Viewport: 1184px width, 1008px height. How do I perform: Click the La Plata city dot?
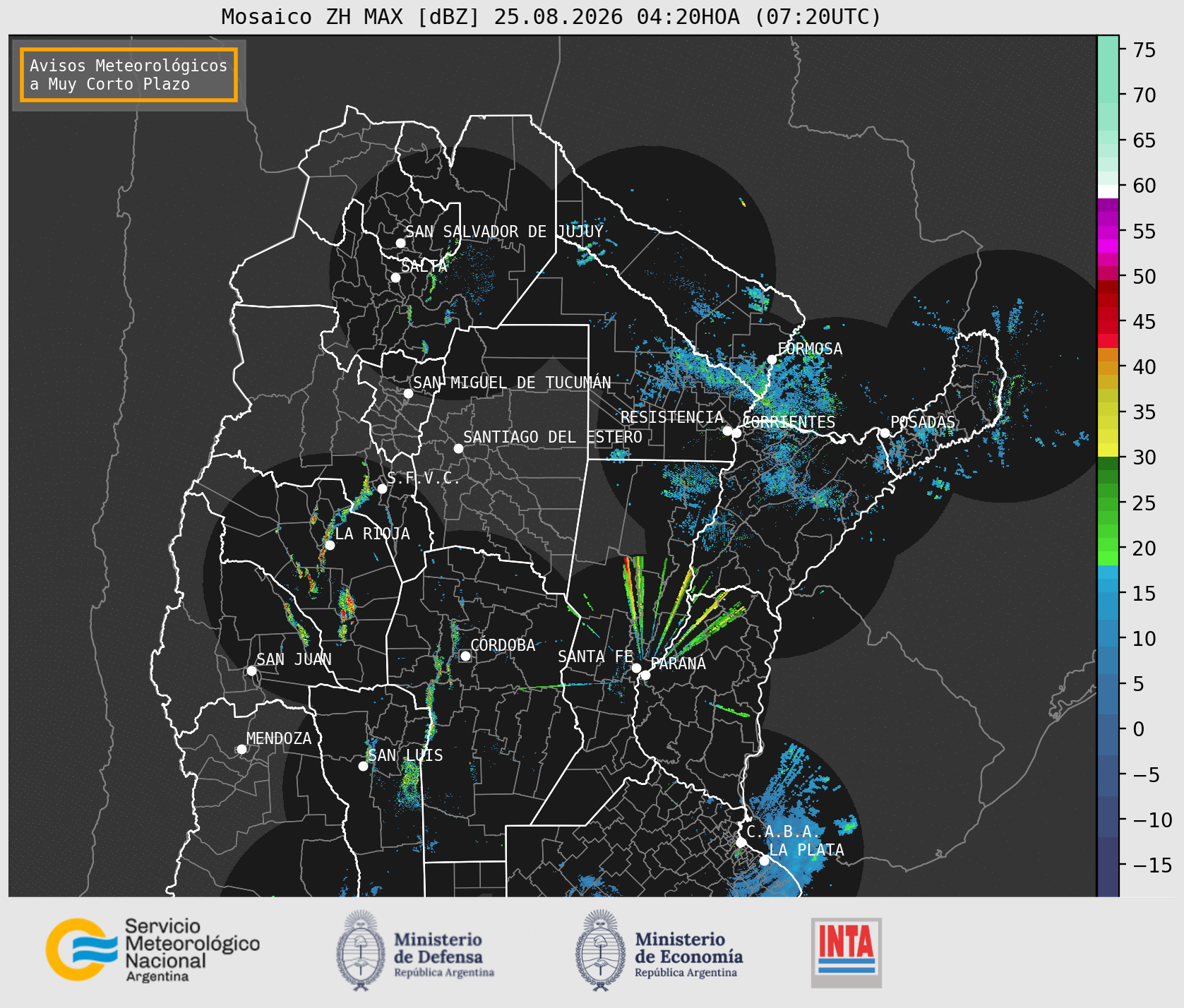(764, 860)
